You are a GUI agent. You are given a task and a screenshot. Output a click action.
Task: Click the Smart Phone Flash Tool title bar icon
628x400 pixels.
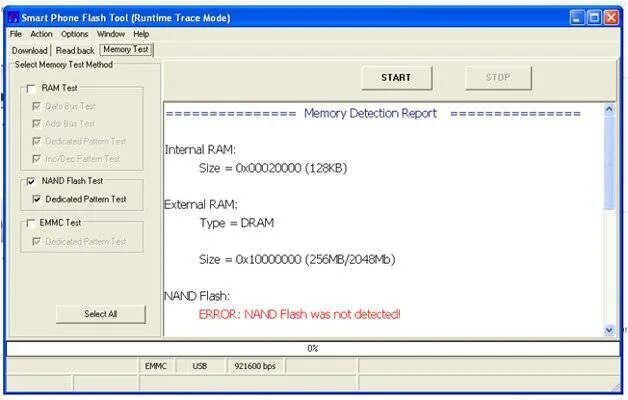point(13,18)
